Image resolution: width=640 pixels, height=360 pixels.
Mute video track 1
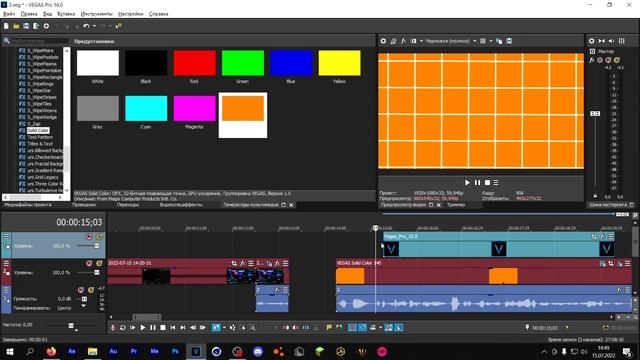(89, 237)
